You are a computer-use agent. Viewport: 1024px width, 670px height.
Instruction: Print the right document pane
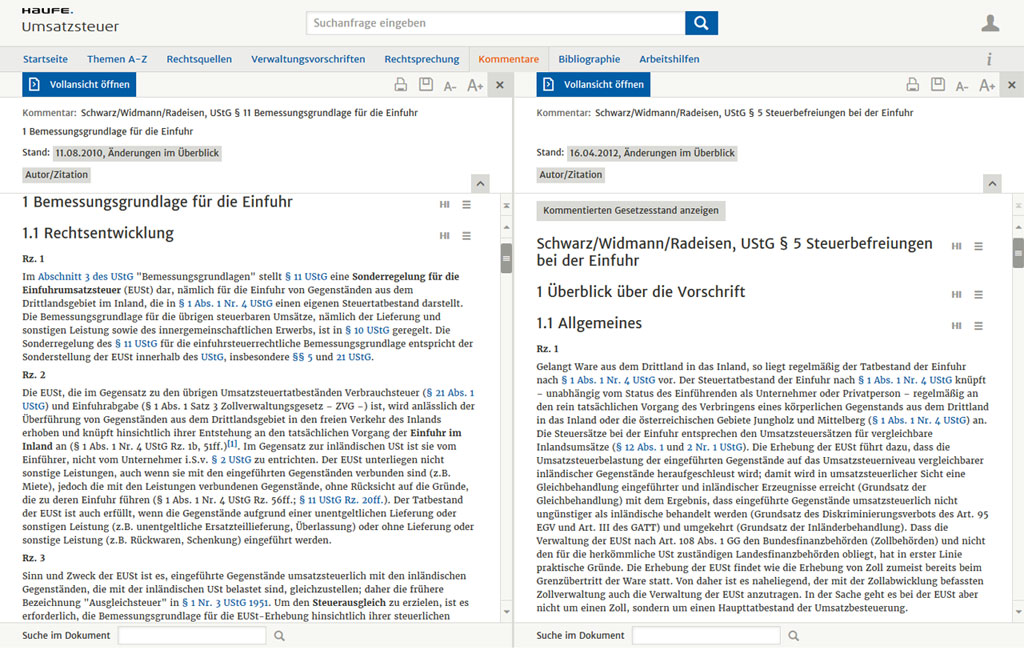[912, 85]
